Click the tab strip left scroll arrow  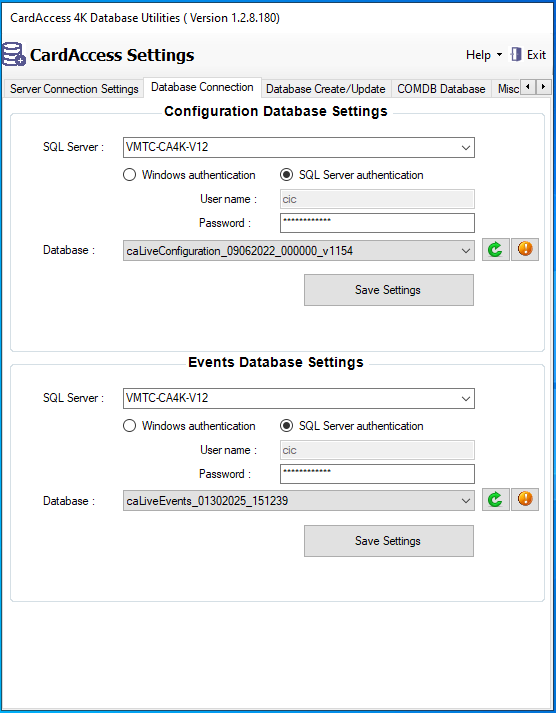point(527,86)
